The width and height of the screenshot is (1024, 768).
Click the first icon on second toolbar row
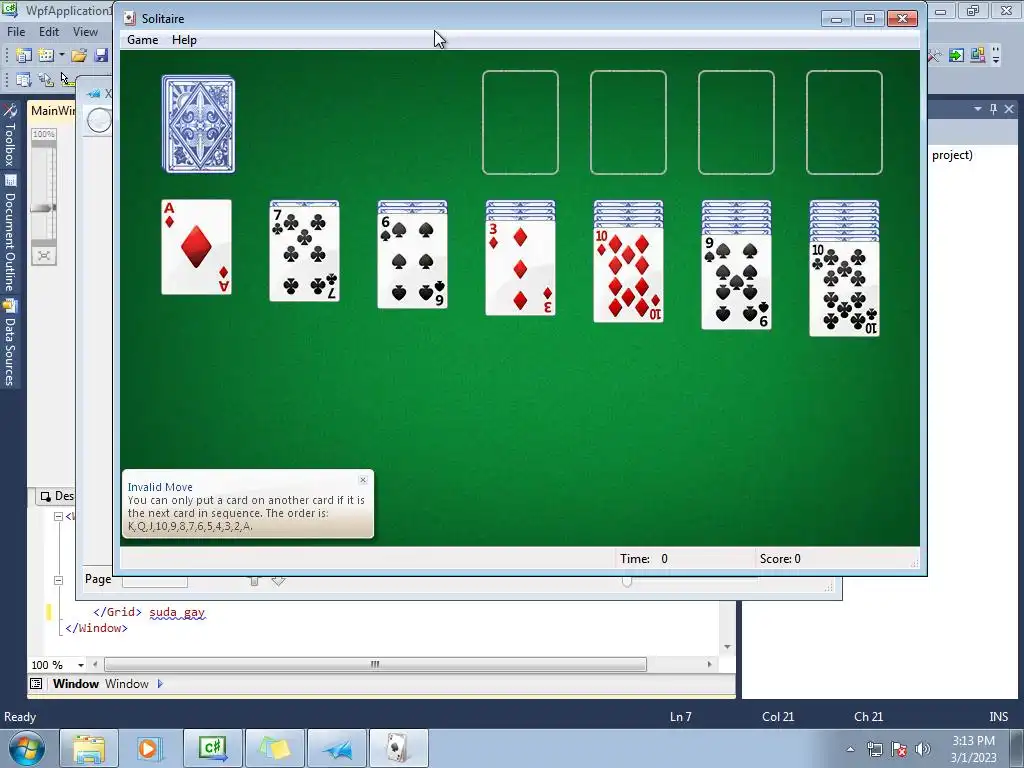coord(24,80)
